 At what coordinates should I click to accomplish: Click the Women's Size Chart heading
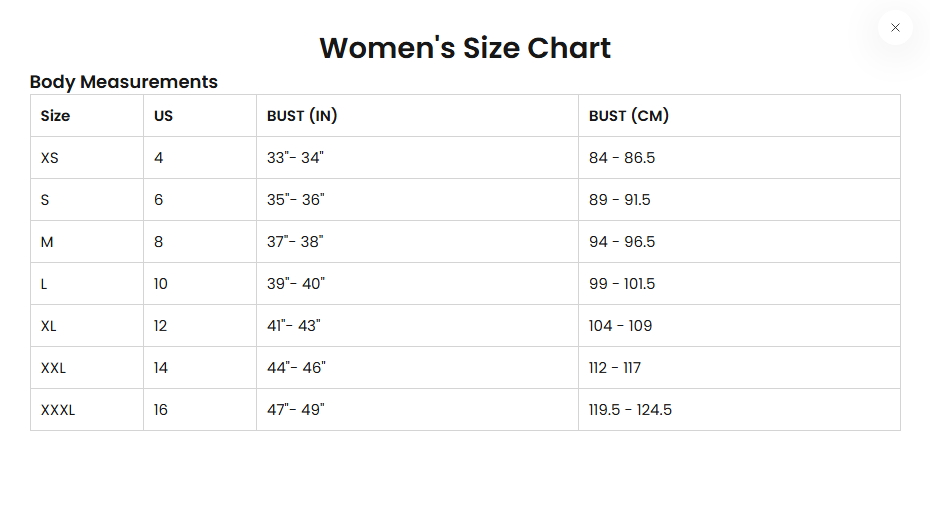click(x=465, y=47)
